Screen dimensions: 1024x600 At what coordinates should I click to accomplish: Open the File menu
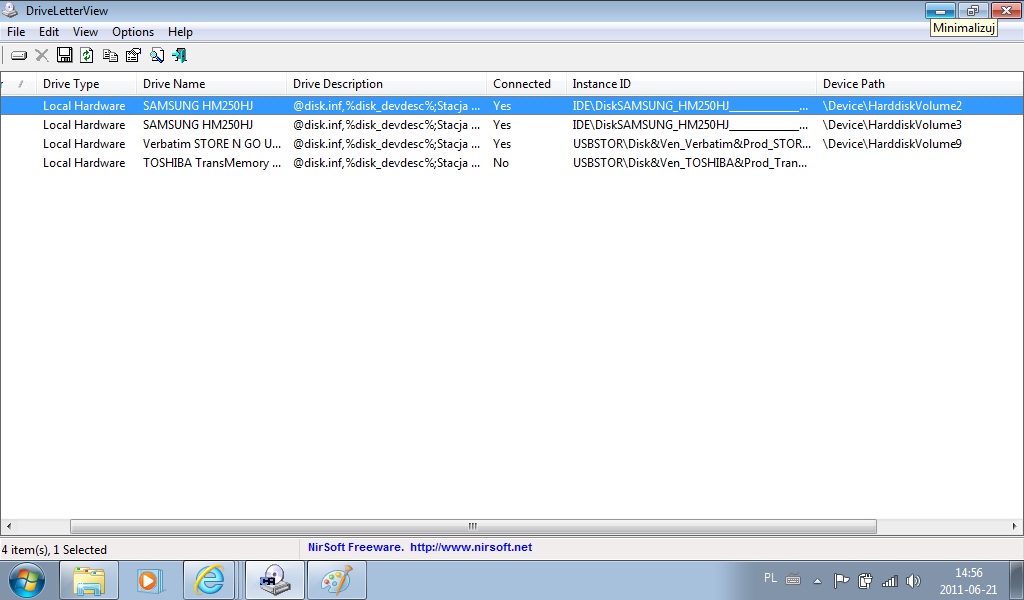tap(16, 32)
